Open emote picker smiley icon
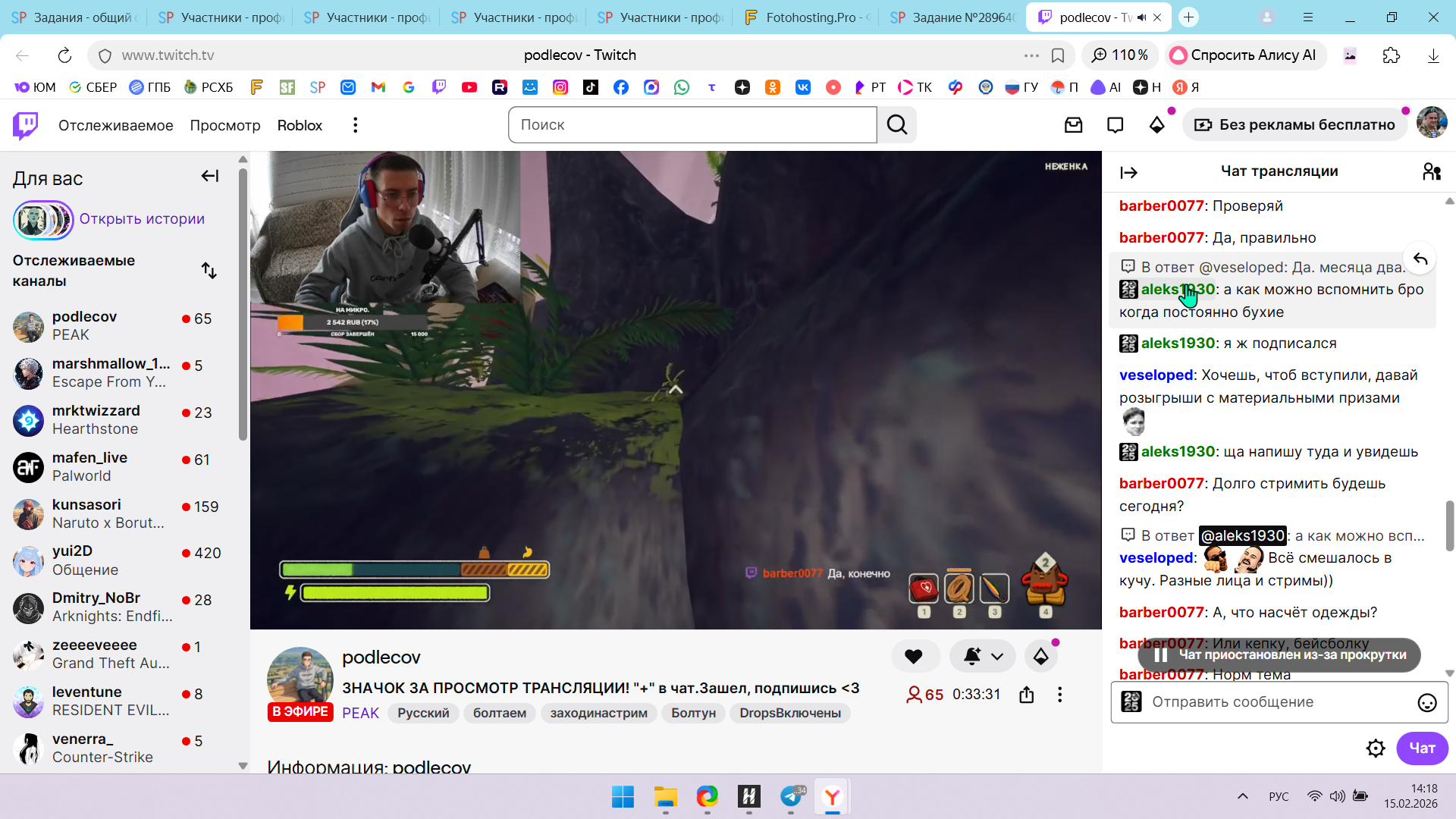Image resolution: width=1456 pixels, height=819 pixels. (1426, 703)
